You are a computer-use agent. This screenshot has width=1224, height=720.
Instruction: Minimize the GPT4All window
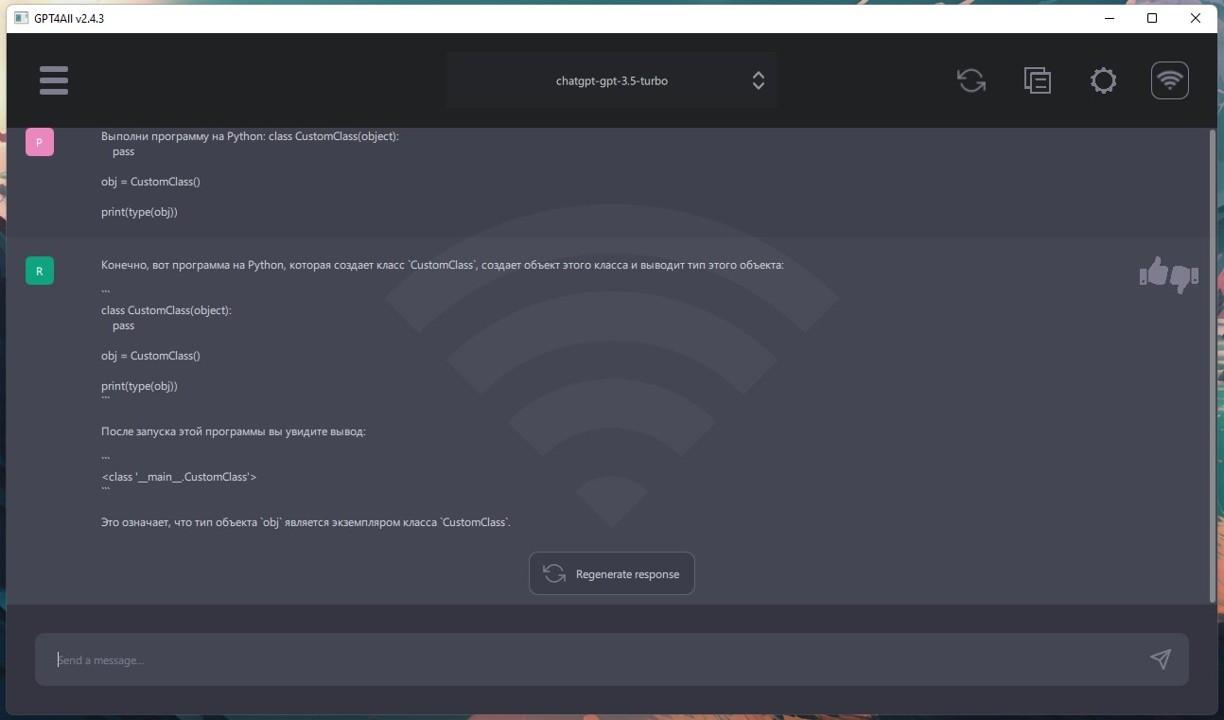[x=1110, y=18]
